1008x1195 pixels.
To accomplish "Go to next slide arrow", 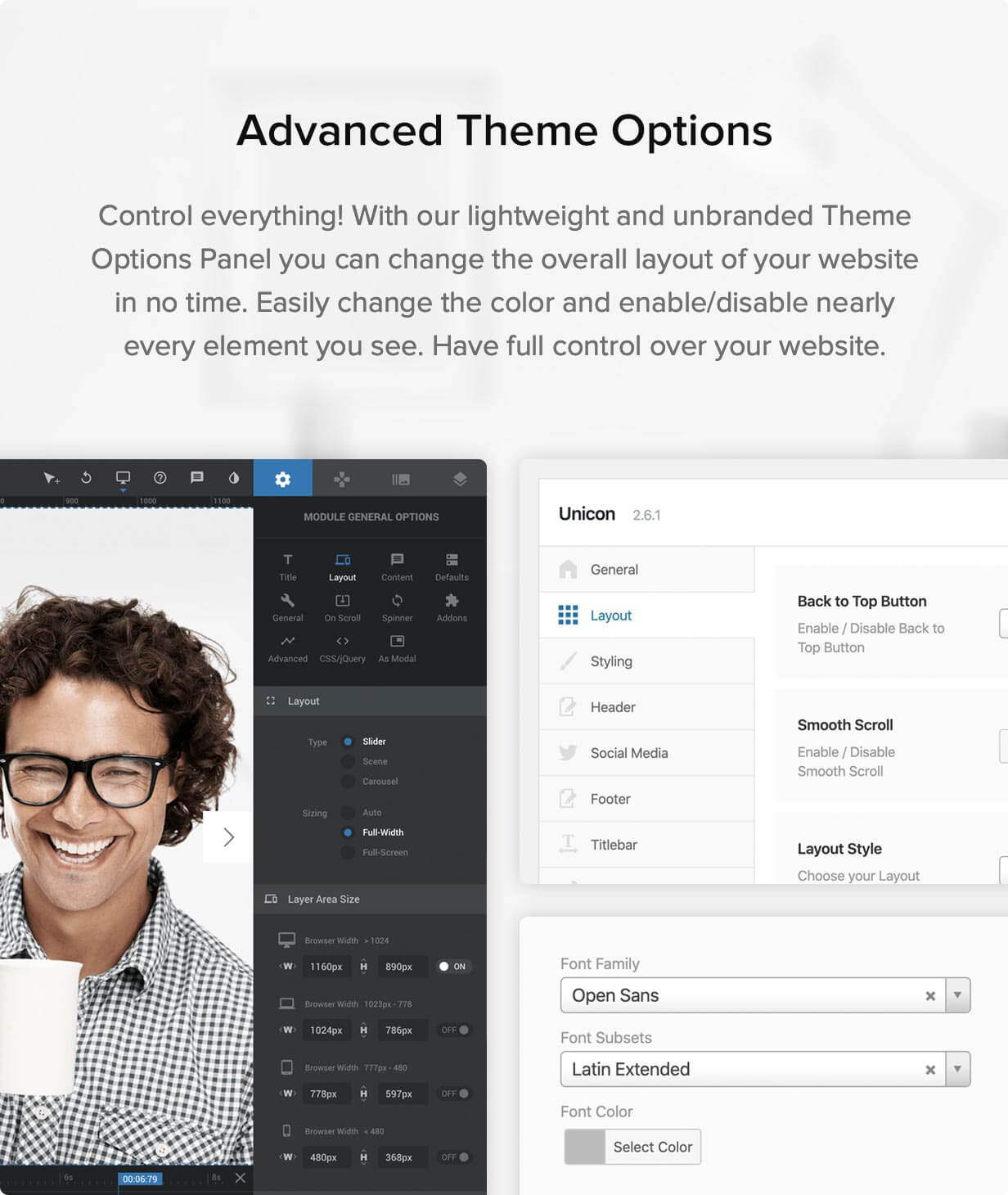I will click(228, 836).
